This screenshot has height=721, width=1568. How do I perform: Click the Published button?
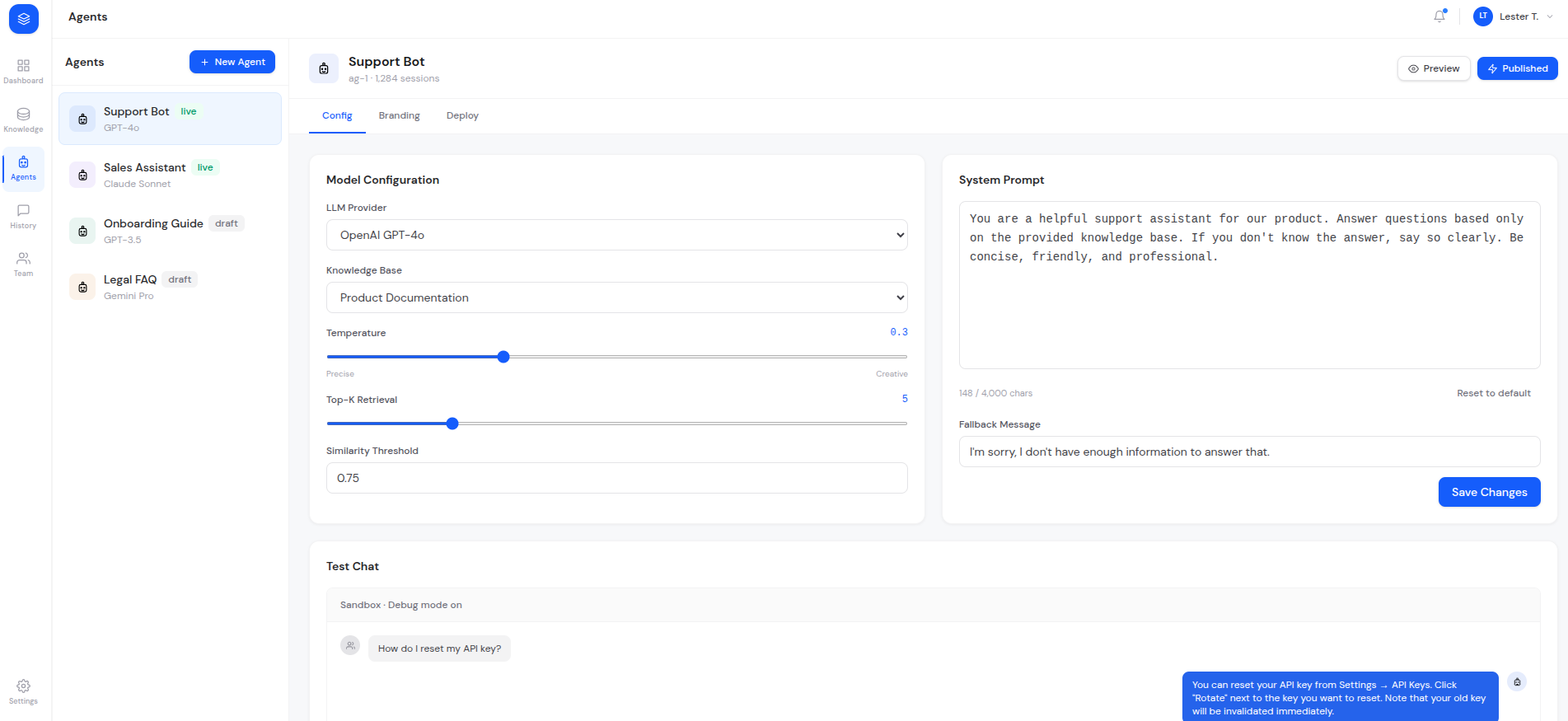[x=1517, y=68]
